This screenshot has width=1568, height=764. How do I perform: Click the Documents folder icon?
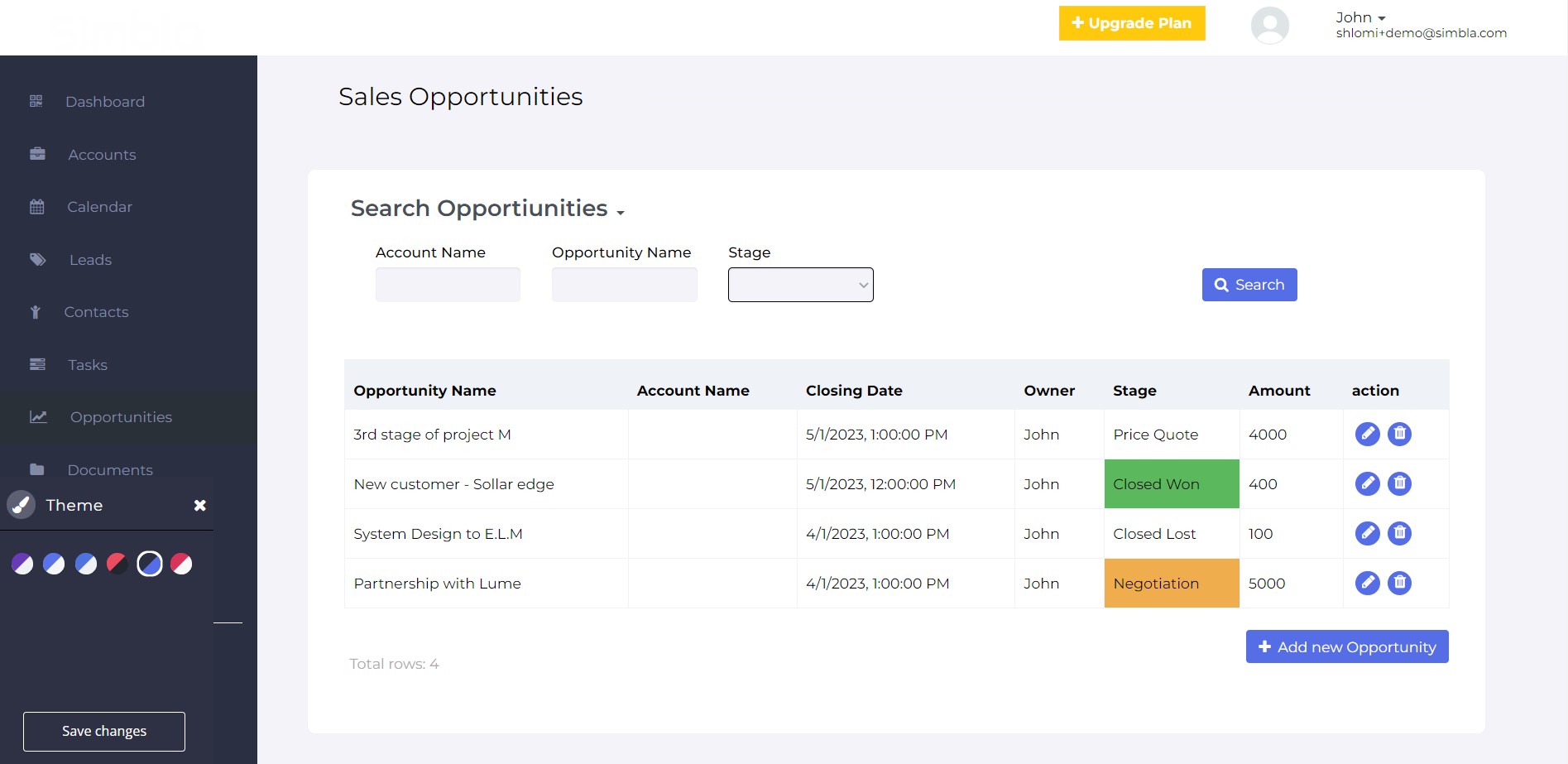(x=37, y=469)
